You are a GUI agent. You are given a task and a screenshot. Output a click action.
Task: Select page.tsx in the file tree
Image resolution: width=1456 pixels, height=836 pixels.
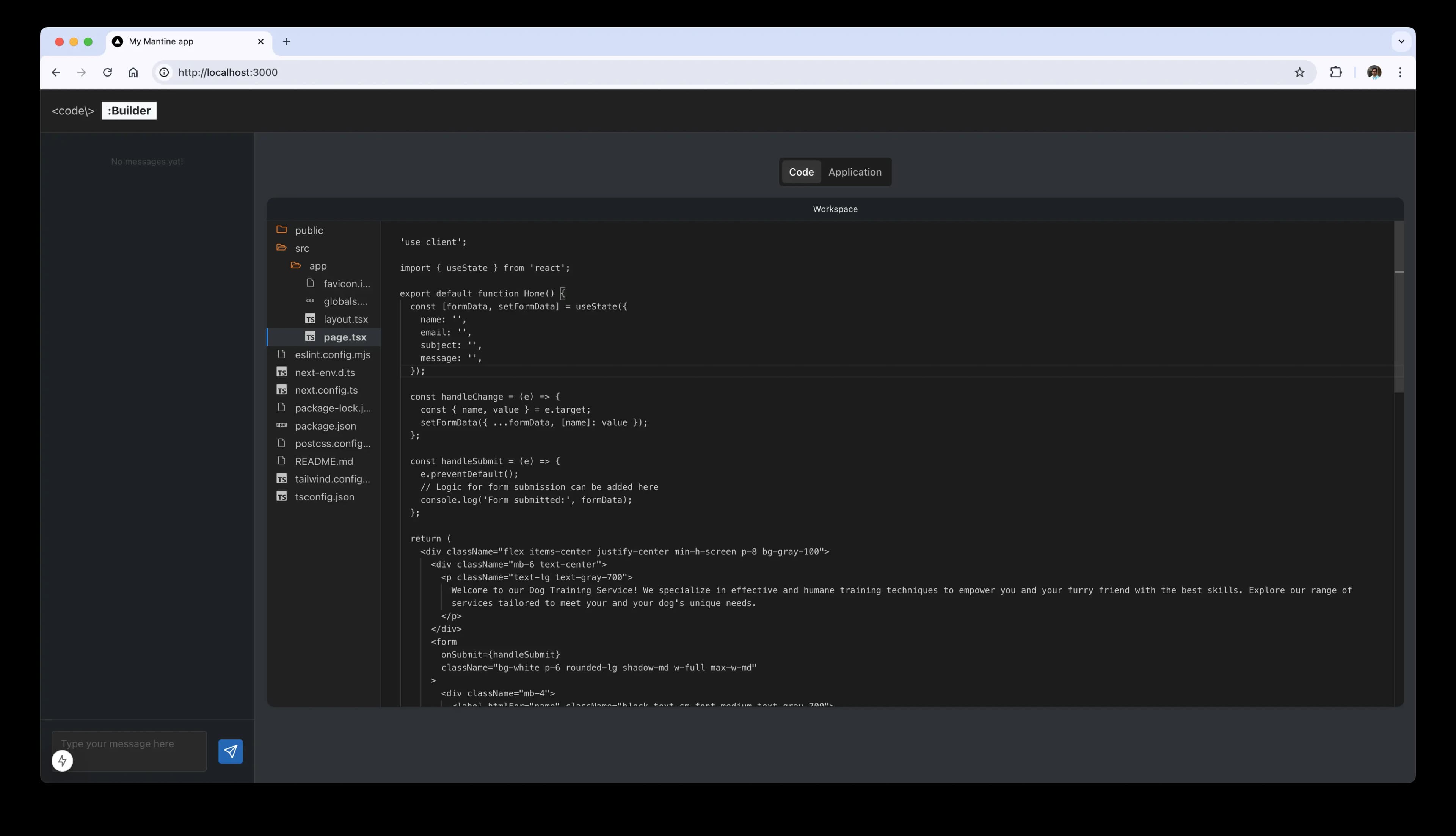coord(323,337)
